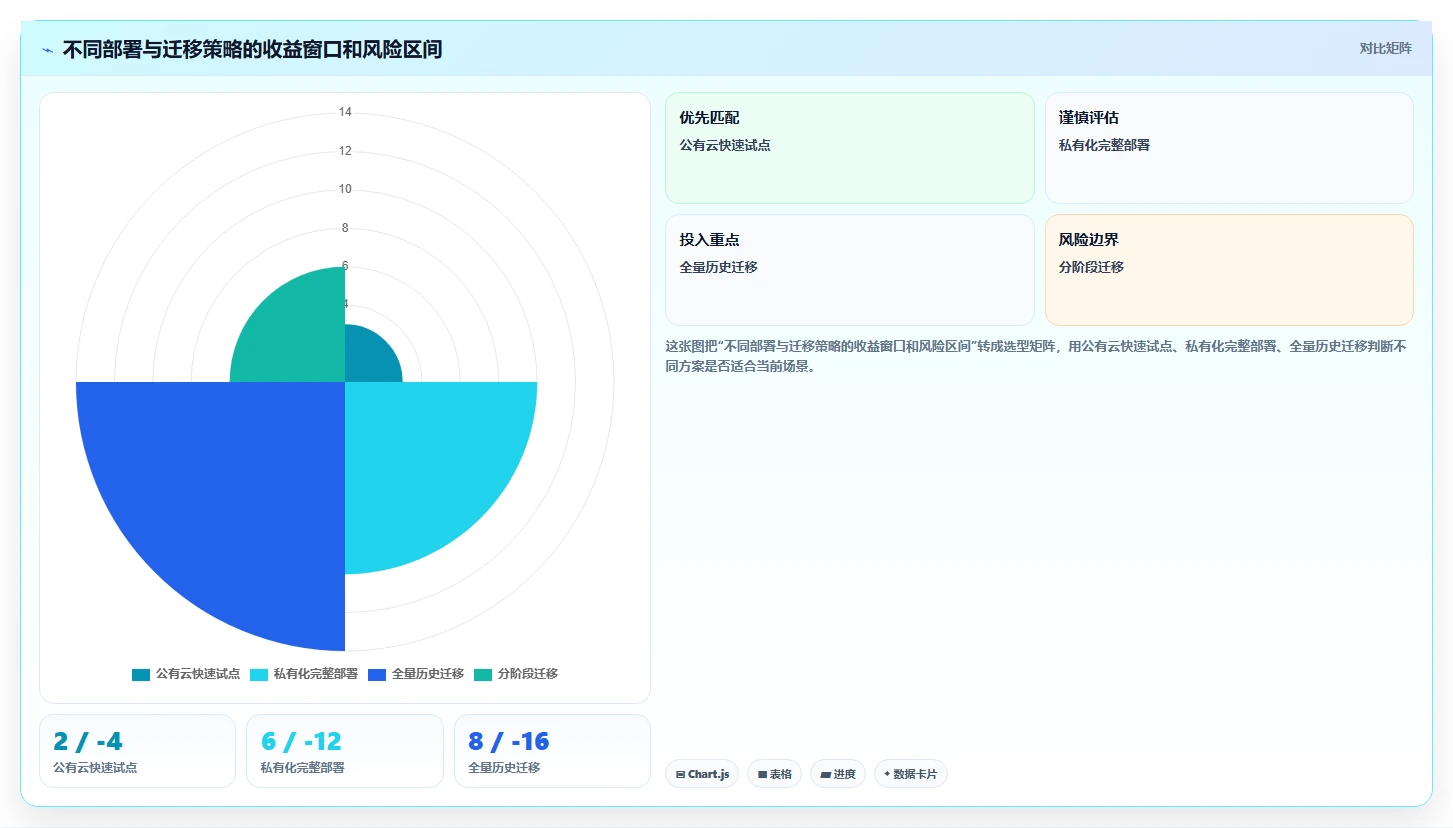
Task: Click the 进度 tag chip
Action: click(x=838, y=774)
